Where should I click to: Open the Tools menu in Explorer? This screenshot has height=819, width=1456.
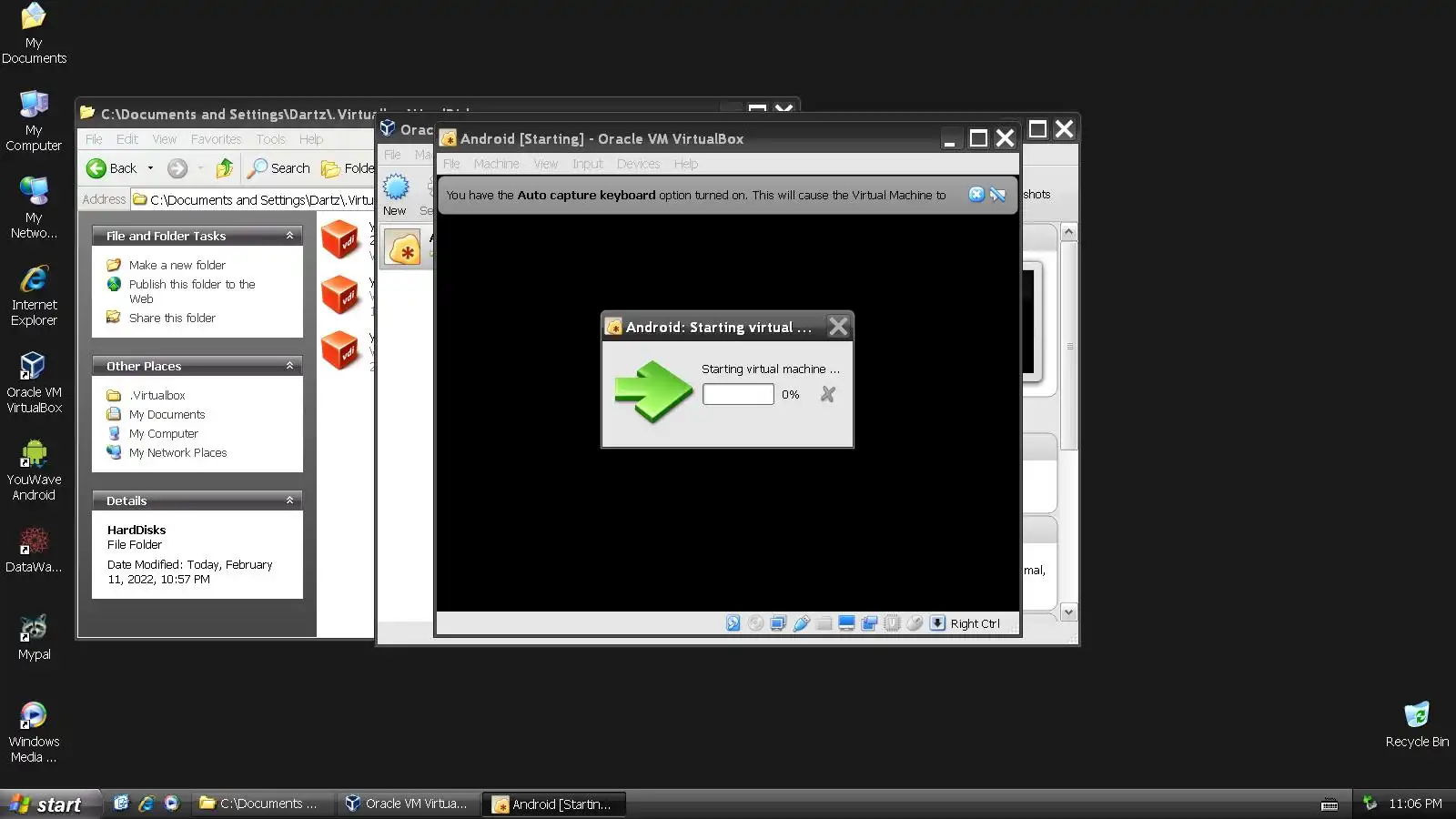pos(271,139)
